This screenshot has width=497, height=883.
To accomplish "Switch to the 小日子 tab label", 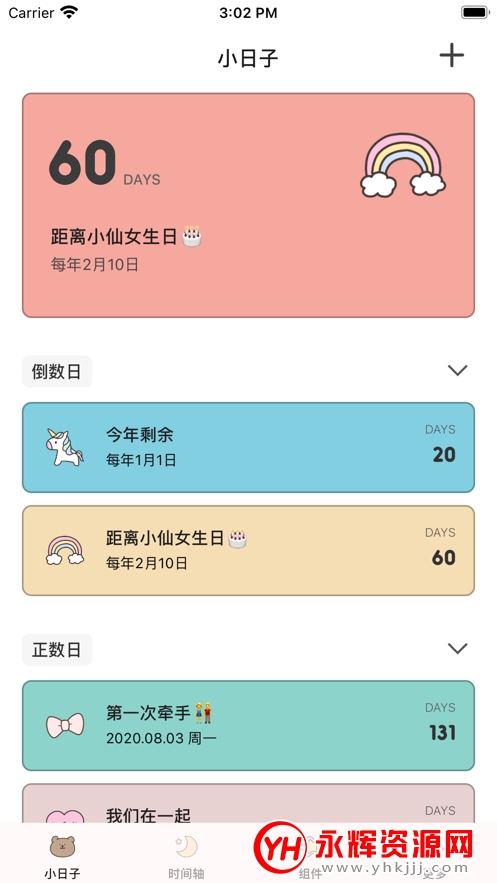I will tap(62, 873).
